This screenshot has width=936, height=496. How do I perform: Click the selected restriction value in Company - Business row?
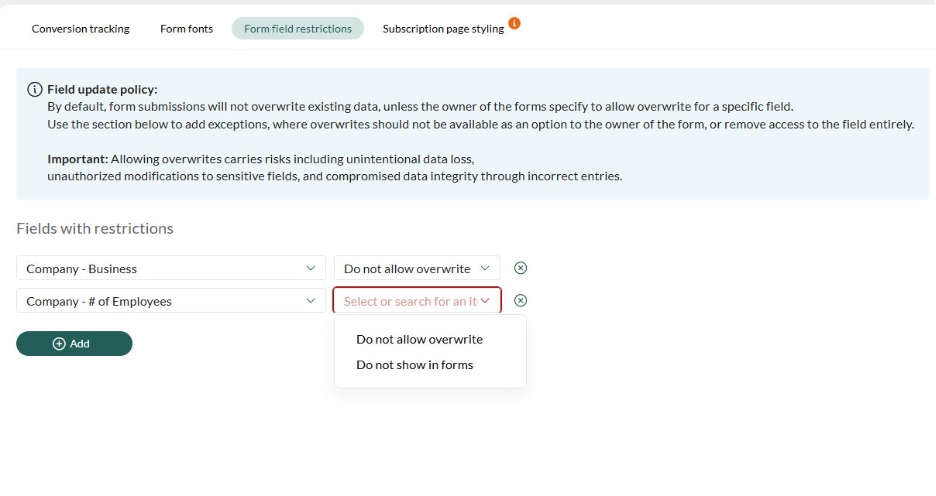[406, 269]
